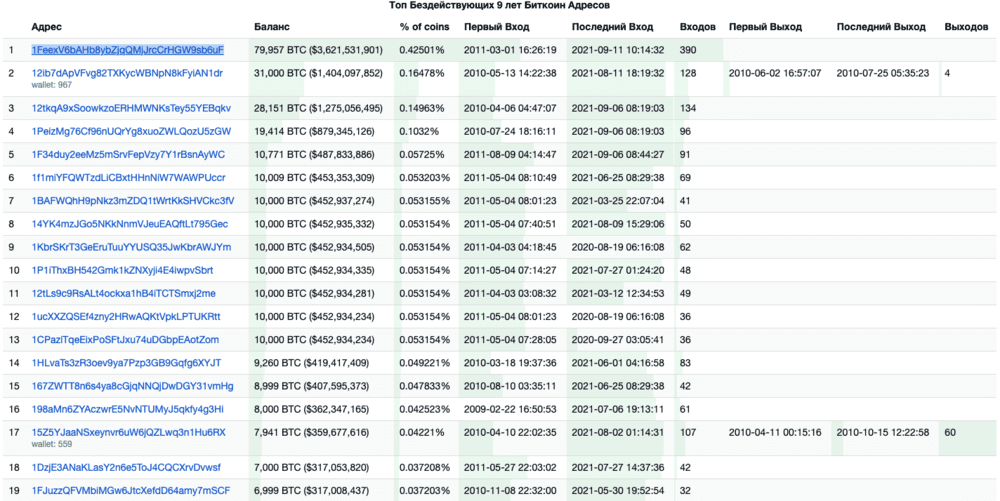Select balance 79,957 BTC ($3,621,531,901)
This screenshot has width=1000, height=501.
318,50
